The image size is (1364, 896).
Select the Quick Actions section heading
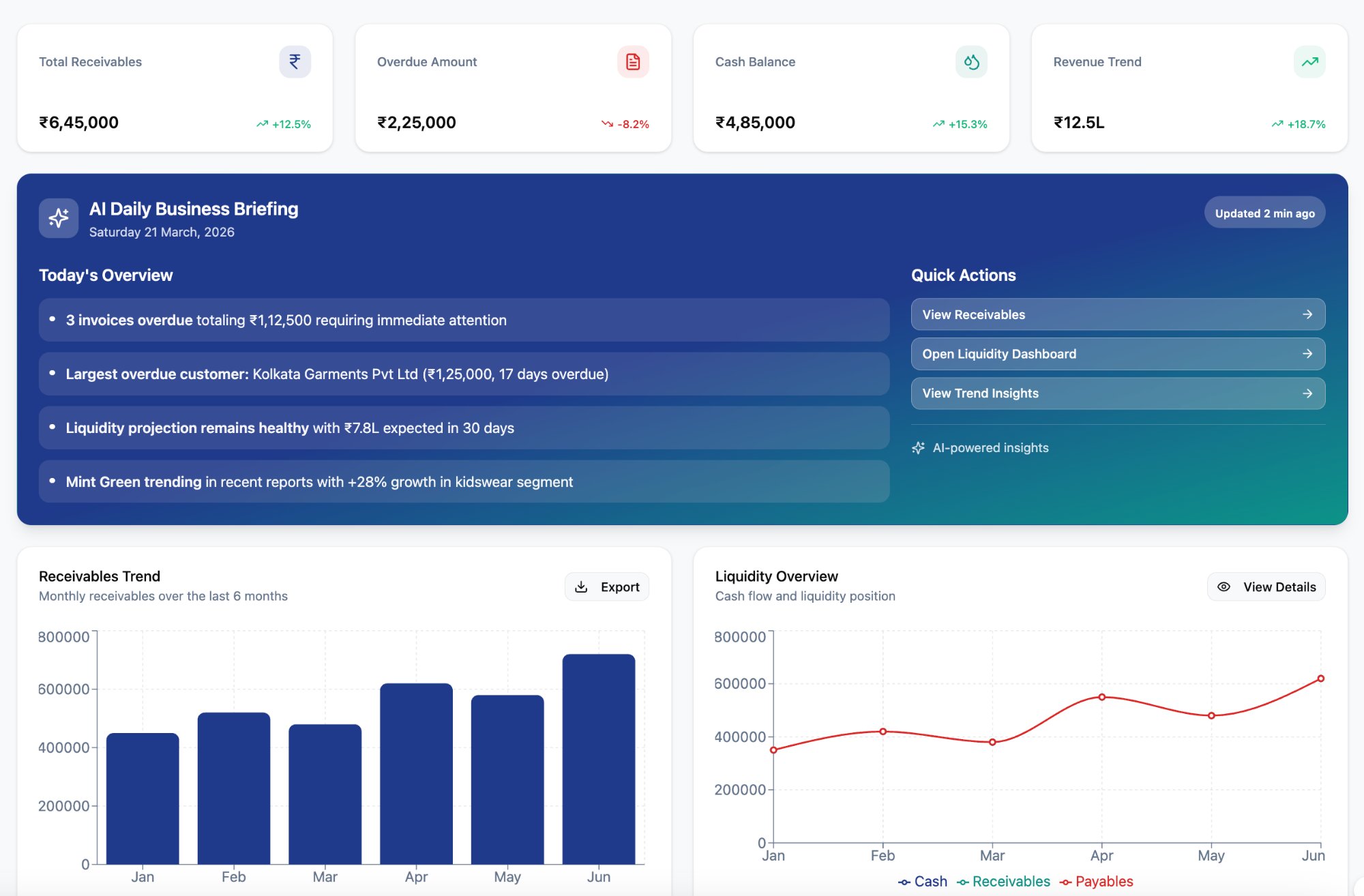pos(963,275)
